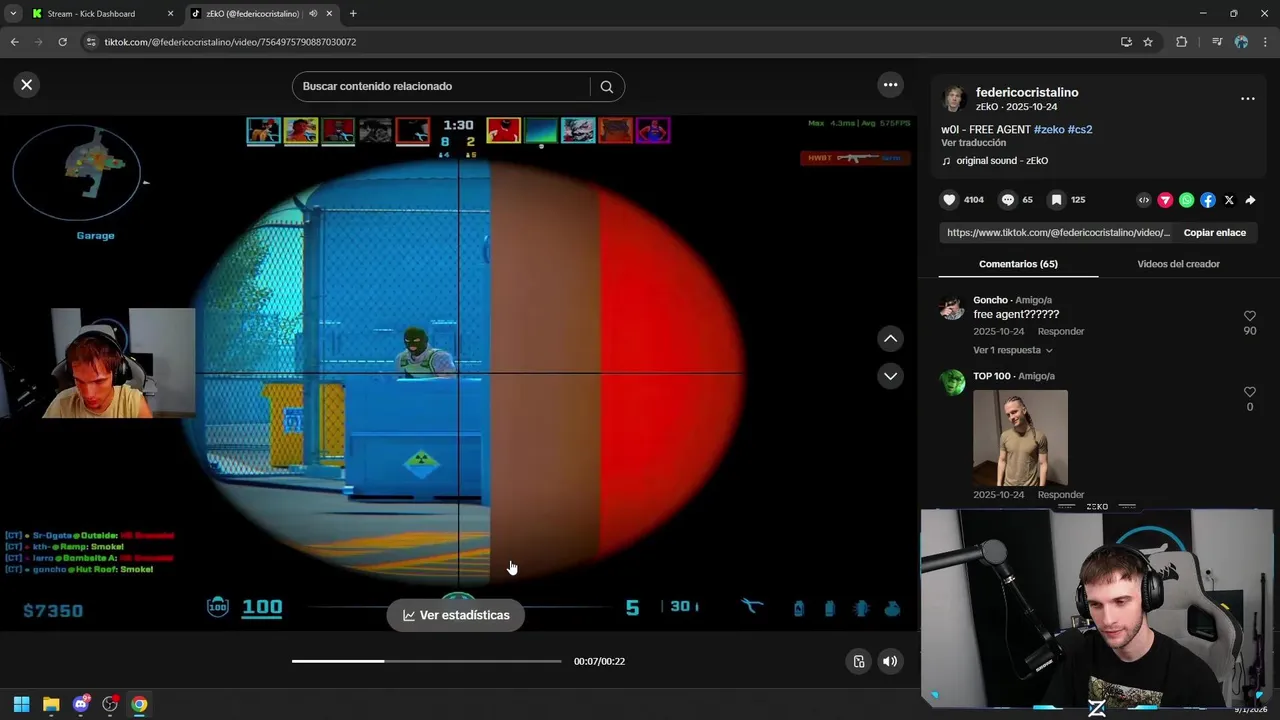Bookmark this page with the star
1280x720 pixels.
[1148, 42]
